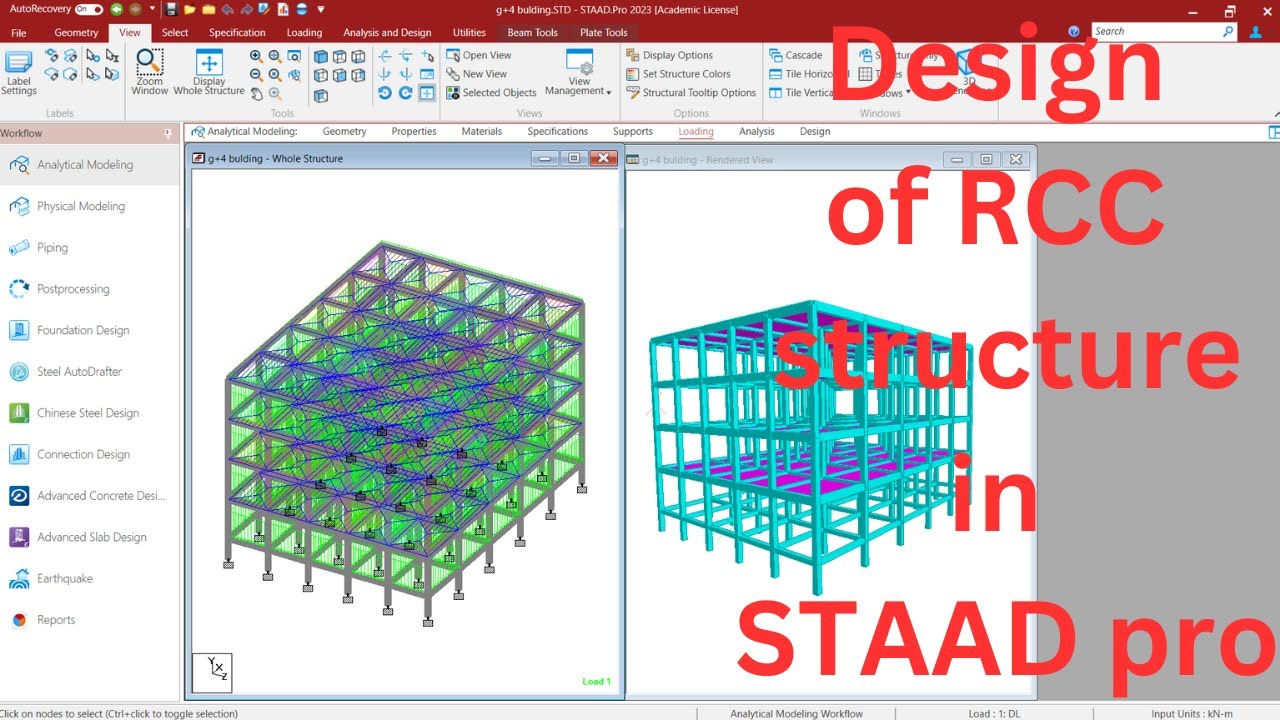Activate the Zoom Window tool
This screenshot has width=1280, height=720.
(150, 72)
